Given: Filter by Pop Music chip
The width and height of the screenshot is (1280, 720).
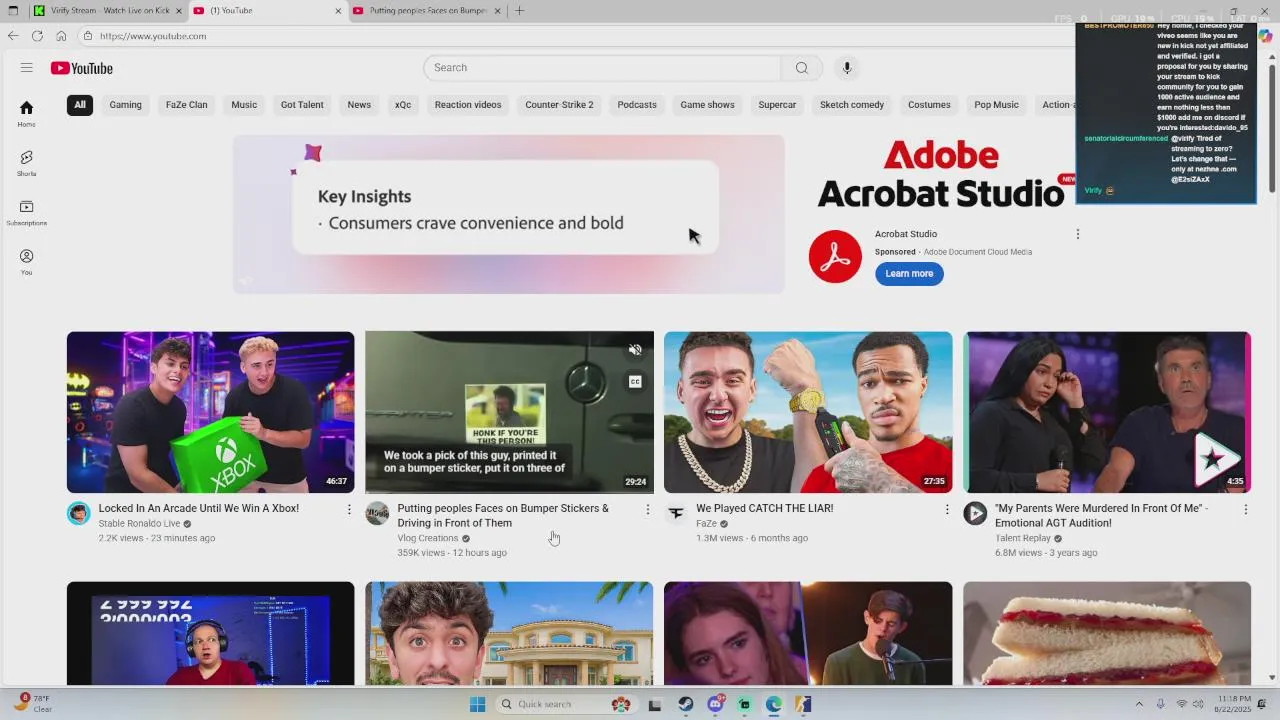Looking at the screenshot, I should pyautogui.click(x=996, y=105).
